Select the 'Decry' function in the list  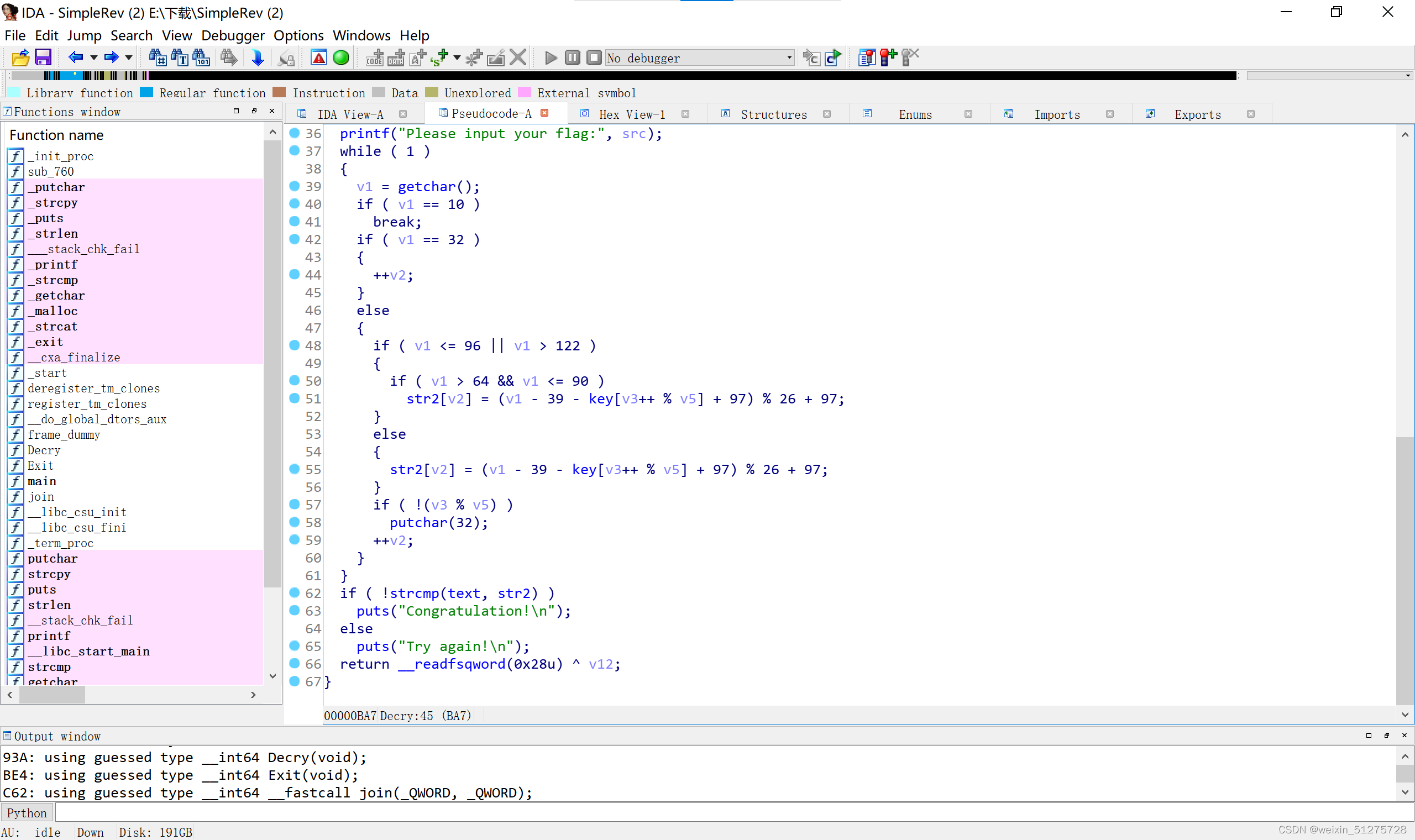tap(44, 450)
